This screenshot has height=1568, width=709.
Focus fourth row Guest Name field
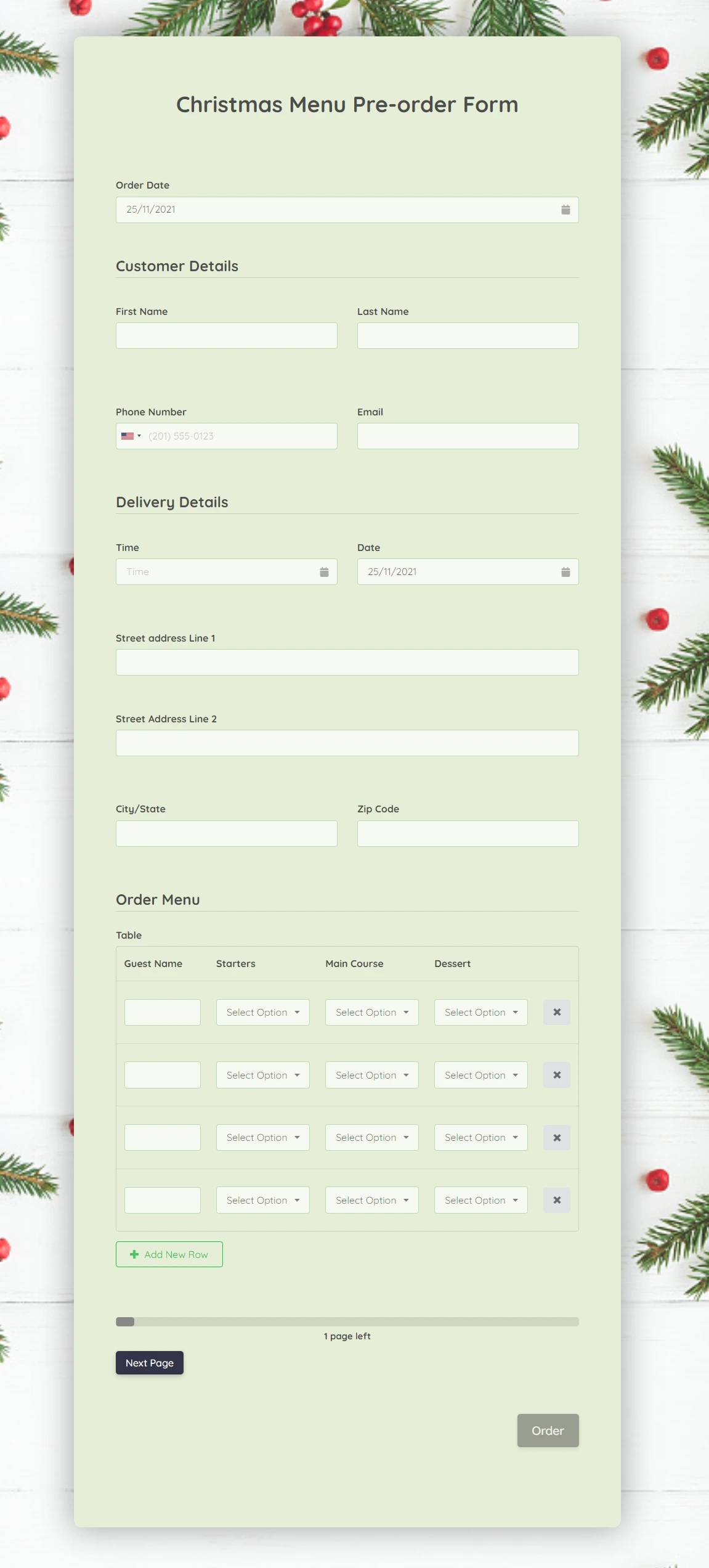[x=163, y=1200]
